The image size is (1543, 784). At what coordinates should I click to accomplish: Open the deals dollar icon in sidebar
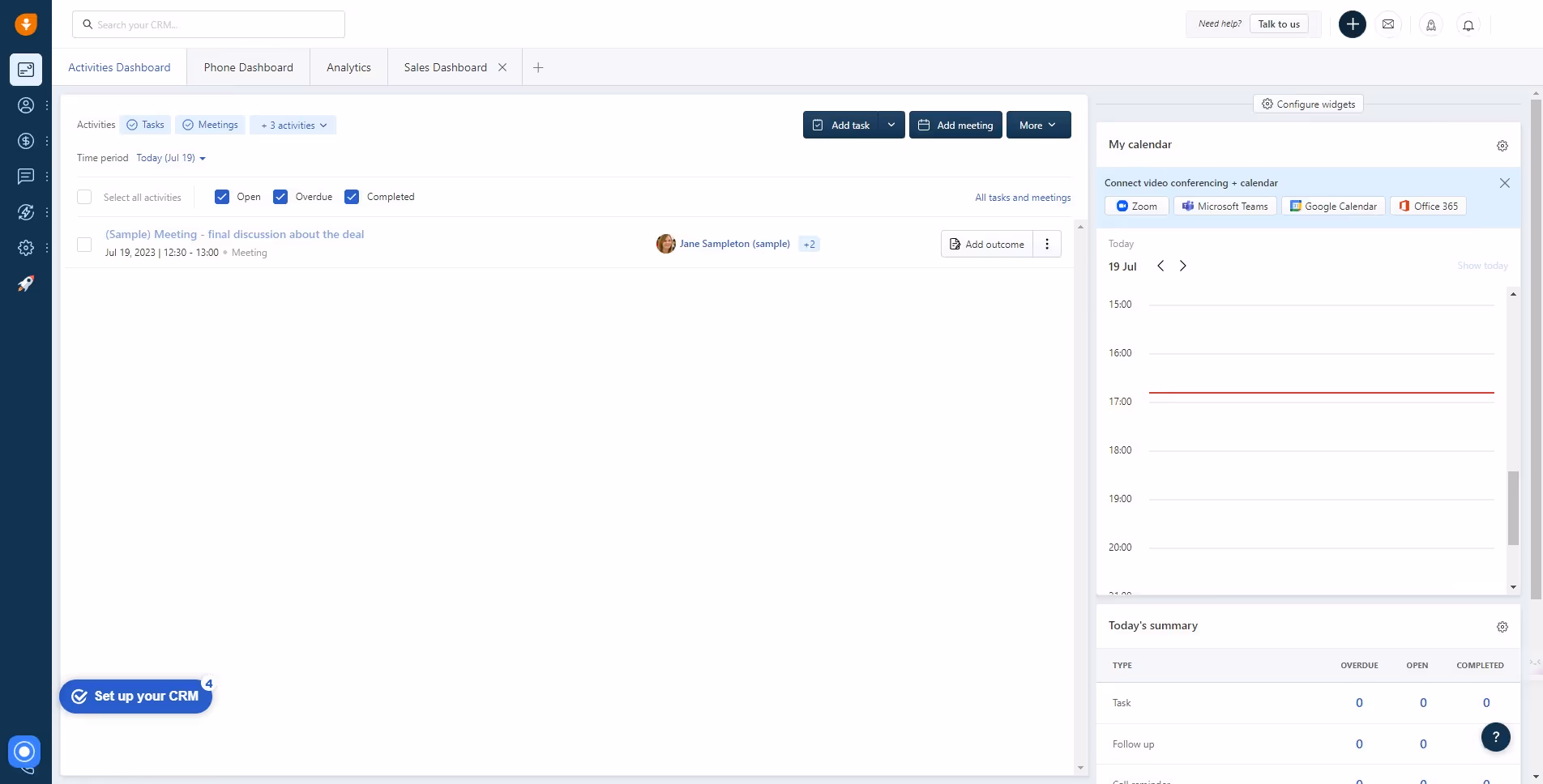pyautogui.click(x=26, y=141)
